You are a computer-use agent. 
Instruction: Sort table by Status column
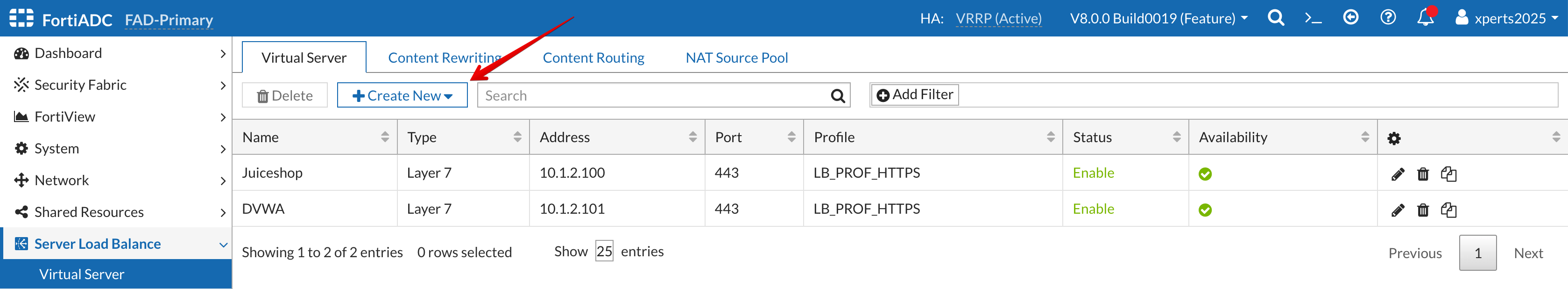coord(1126,137)
